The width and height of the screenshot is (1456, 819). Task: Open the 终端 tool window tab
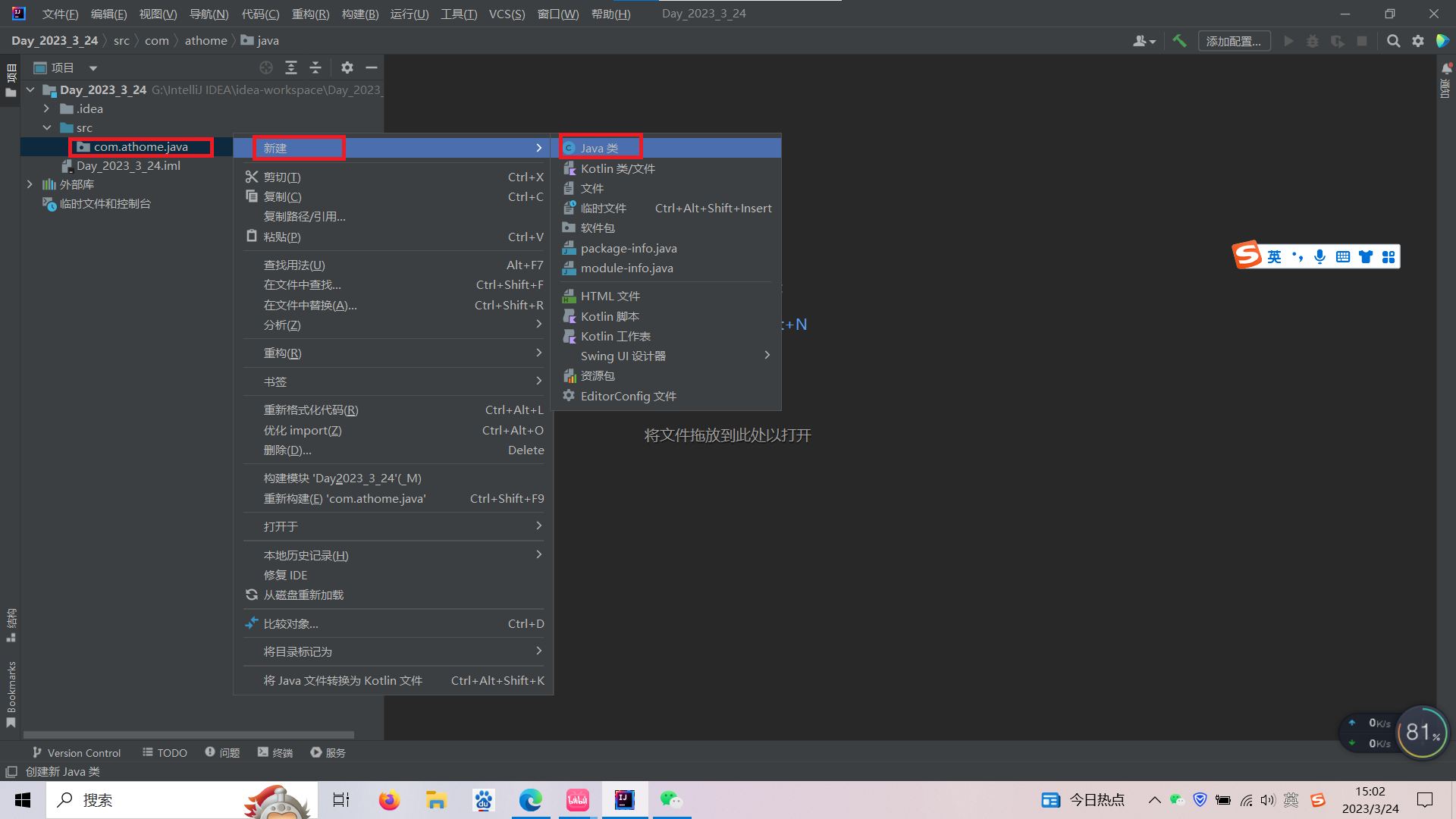click(x=275, y=752)
